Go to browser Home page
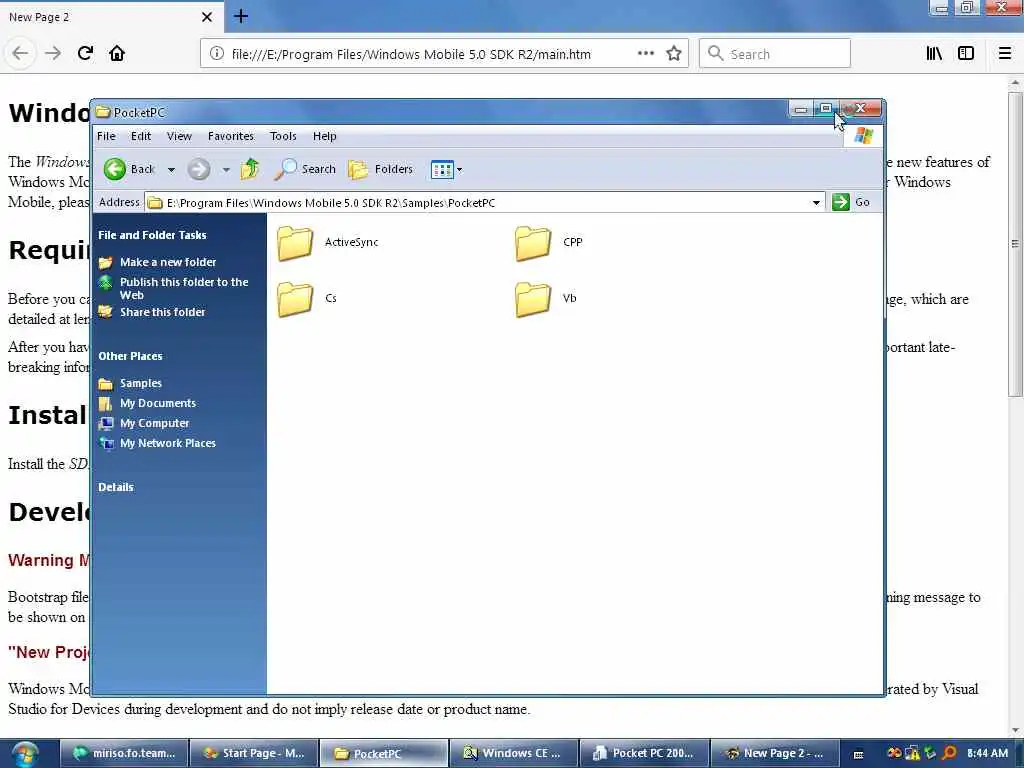The height and width of the screenshot is (768, 1024). click(x=117, y=54)
